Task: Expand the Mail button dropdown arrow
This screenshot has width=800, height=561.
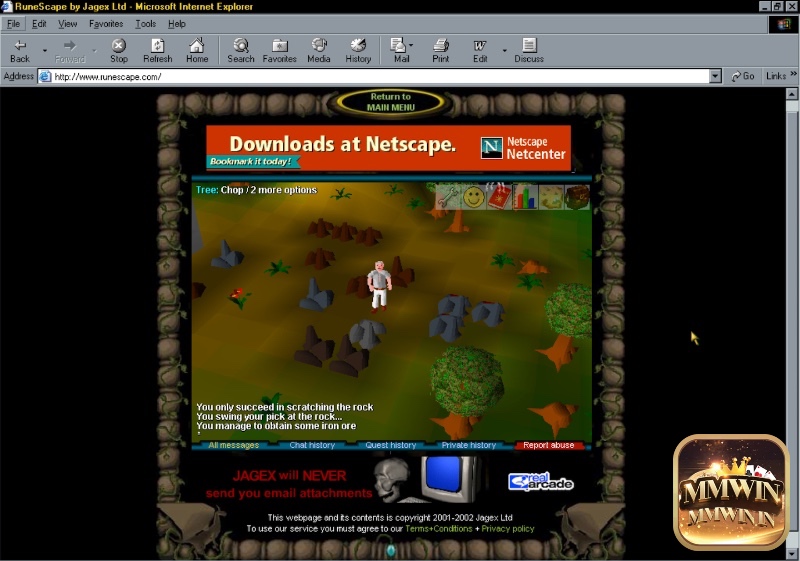Action: point(411,45)
